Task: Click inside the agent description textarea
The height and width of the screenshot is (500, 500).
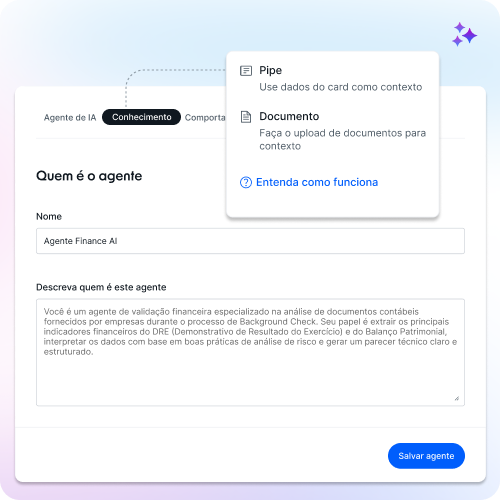Action: (250, 352)
